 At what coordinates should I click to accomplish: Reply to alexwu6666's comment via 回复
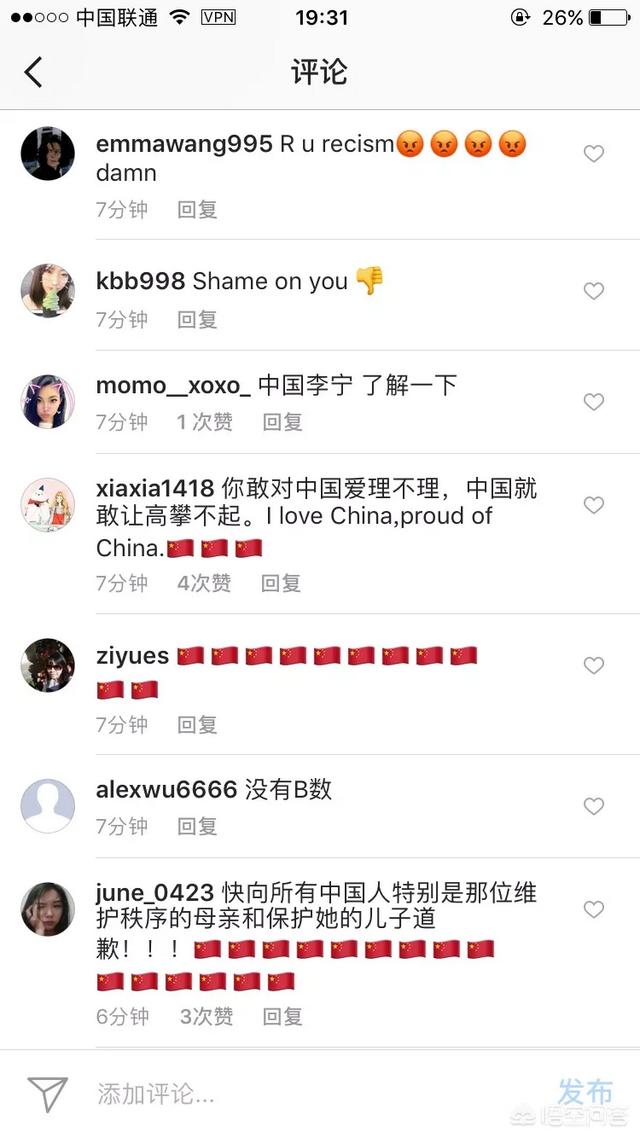[x=197, y=826]
